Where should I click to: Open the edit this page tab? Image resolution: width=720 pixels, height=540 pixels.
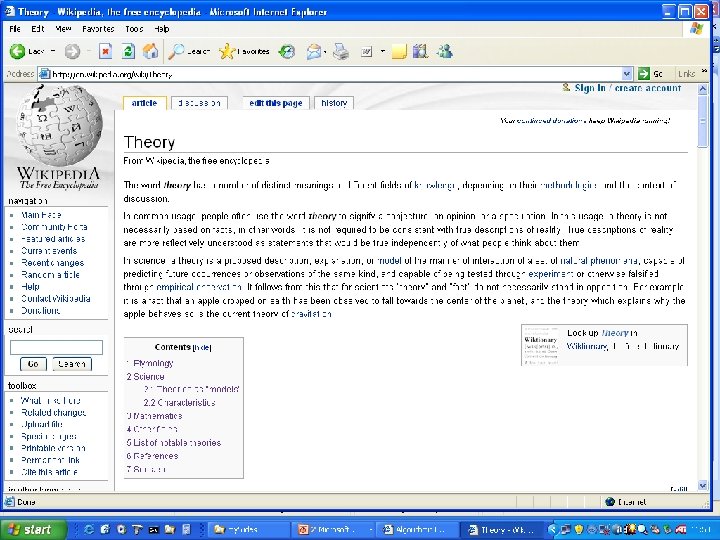coord(276,103)
